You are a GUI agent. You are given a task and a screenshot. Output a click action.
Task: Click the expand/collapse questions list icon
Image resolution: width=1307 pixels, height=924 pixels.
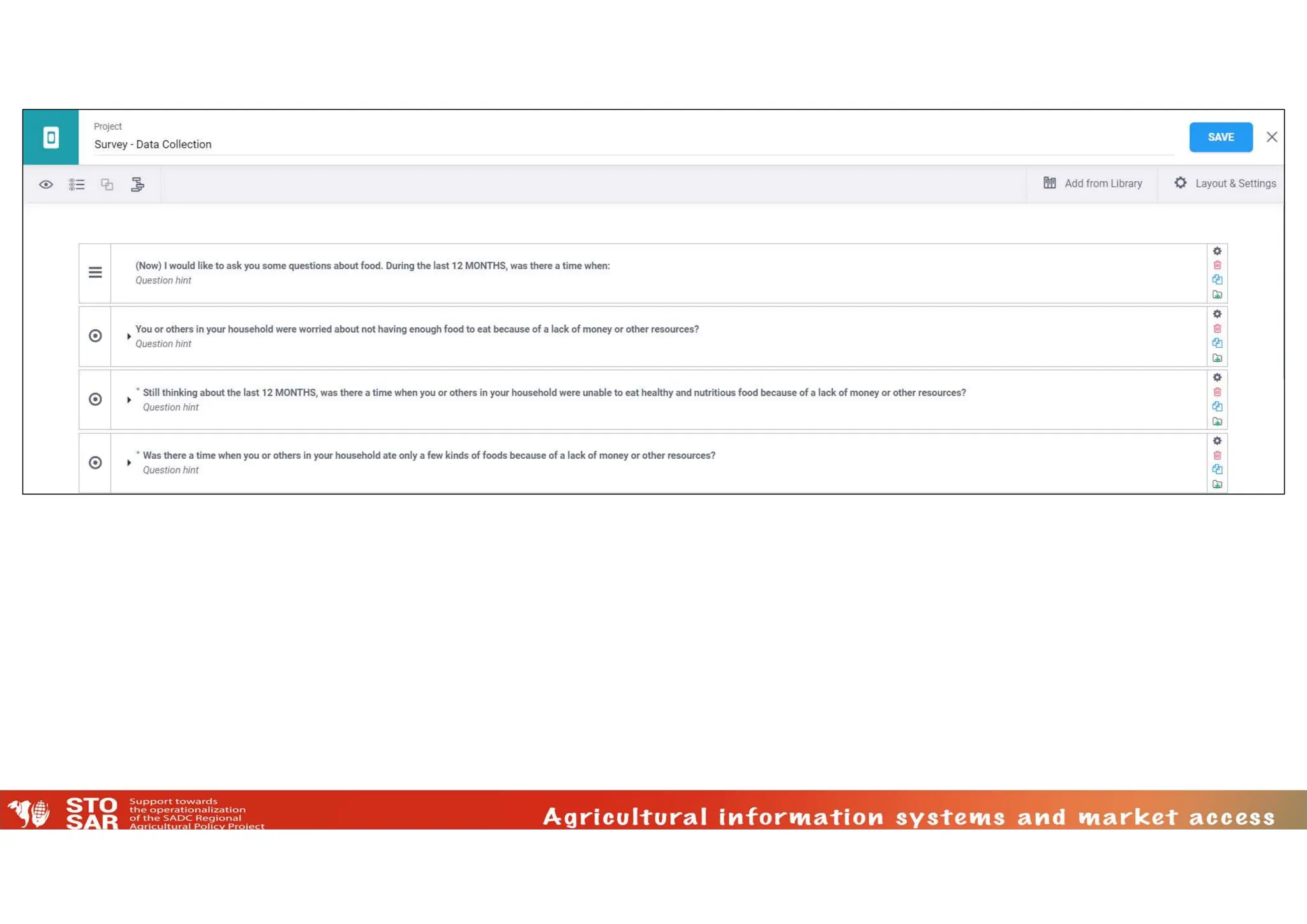coord(77,184)
